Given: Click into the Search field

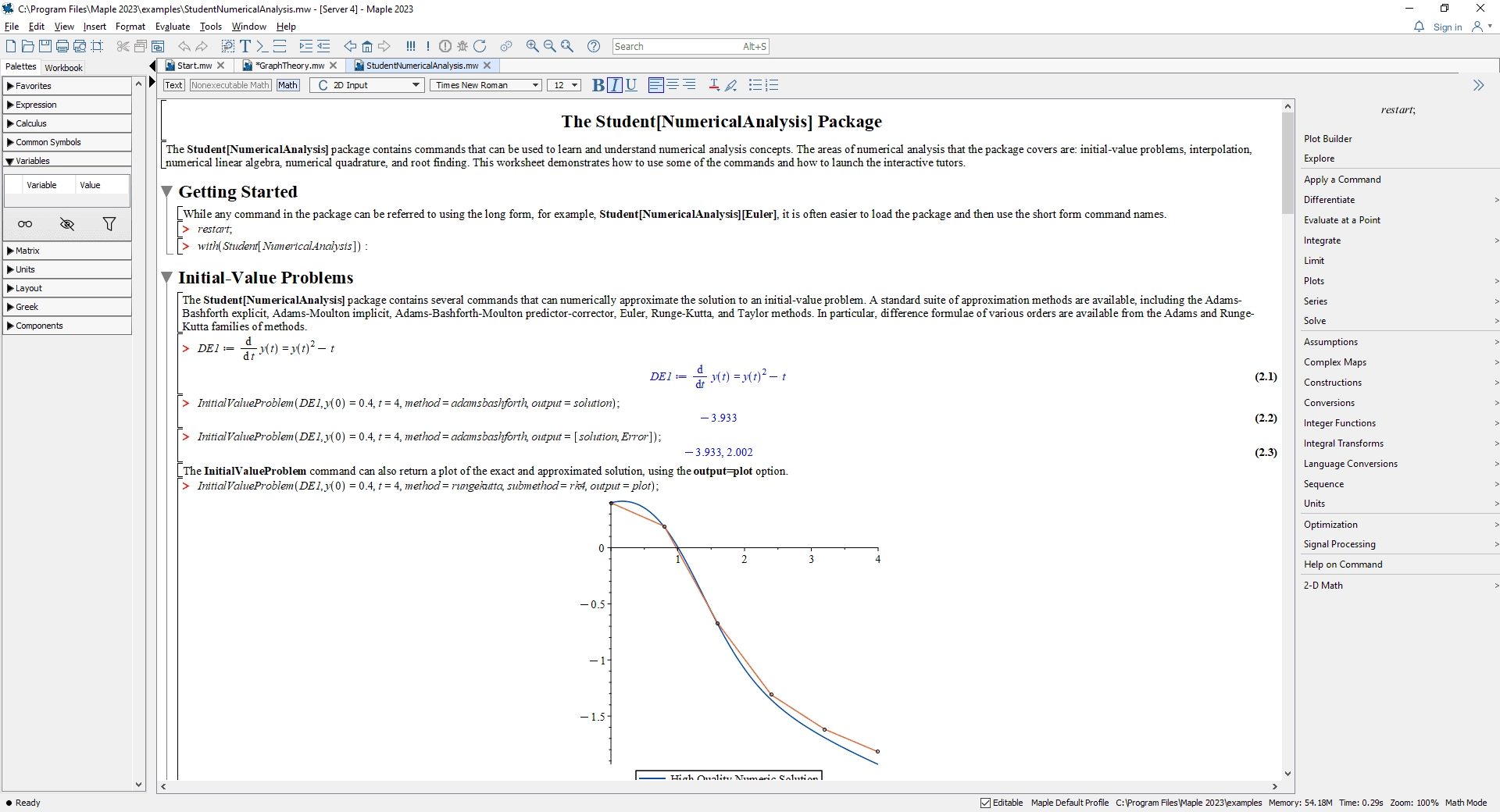Looking at the screenshot, I should (x=691, y=46).
